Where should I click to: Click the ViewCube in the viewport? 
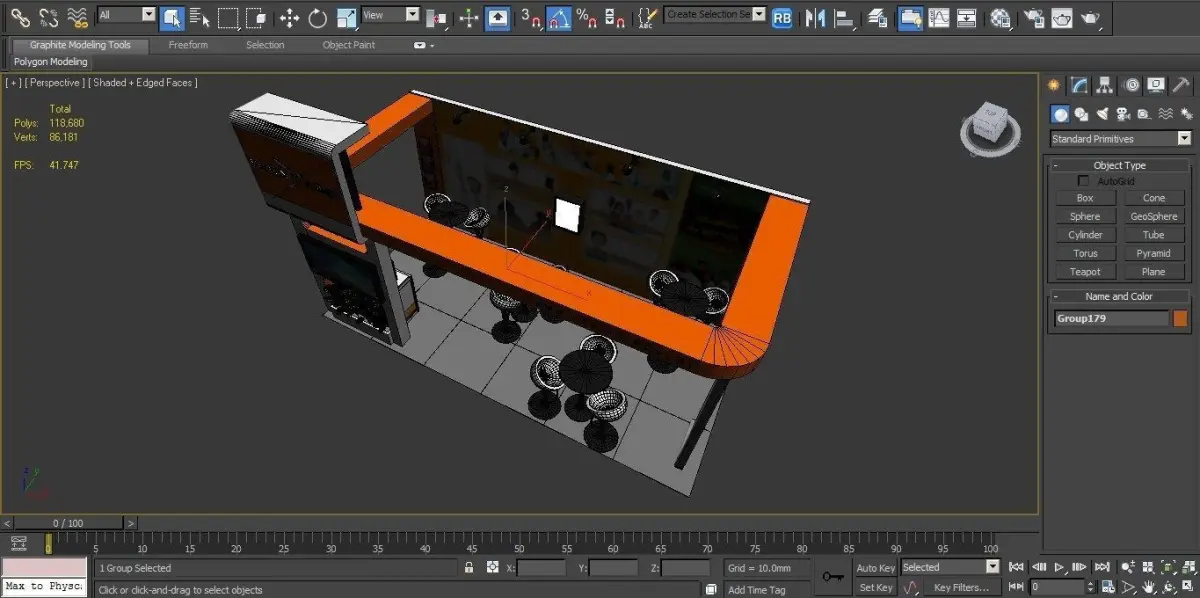click(x=990, y=128)
